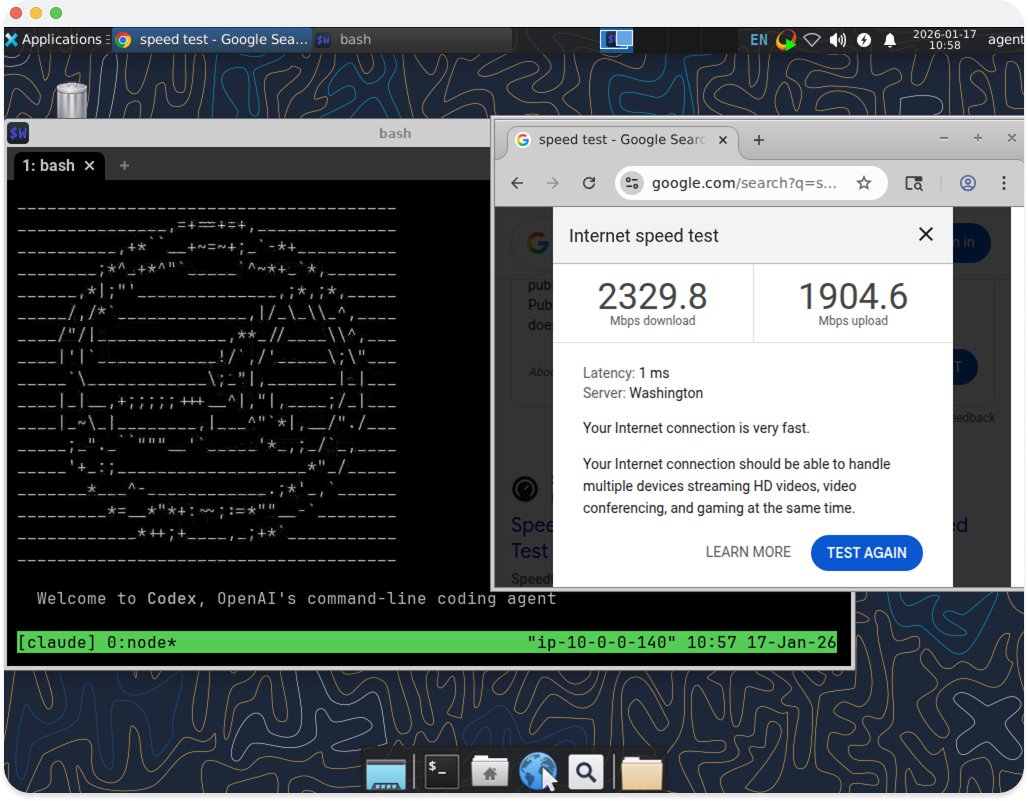Click the tmux 'ip-10-0-0-140' hostname text
The image size is (1028, 801).
click(601, 642)
